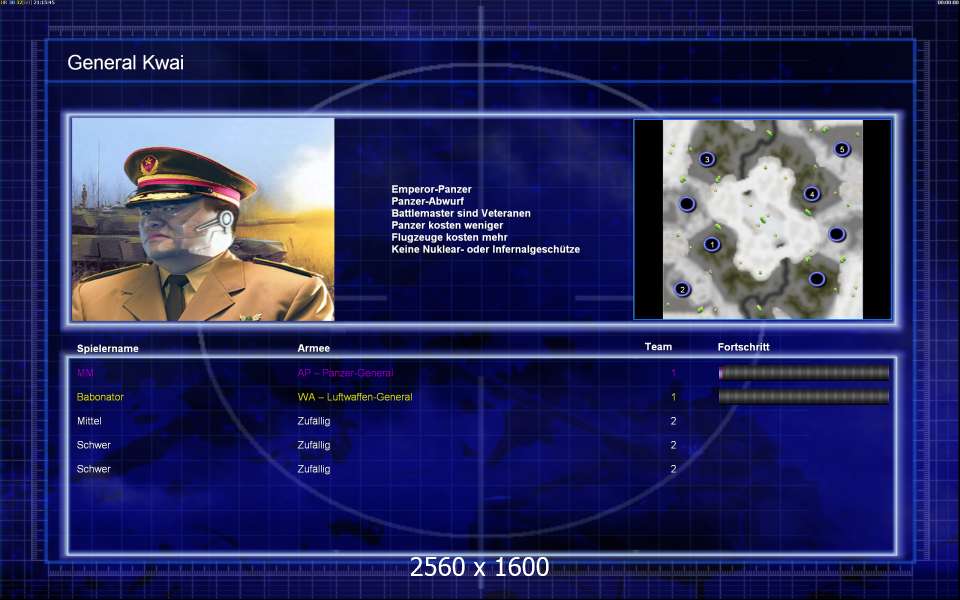This screenshot has height=600, width=960.
Task: Click Flugzeuge kosten mehr text
Action: coord(449,237)
